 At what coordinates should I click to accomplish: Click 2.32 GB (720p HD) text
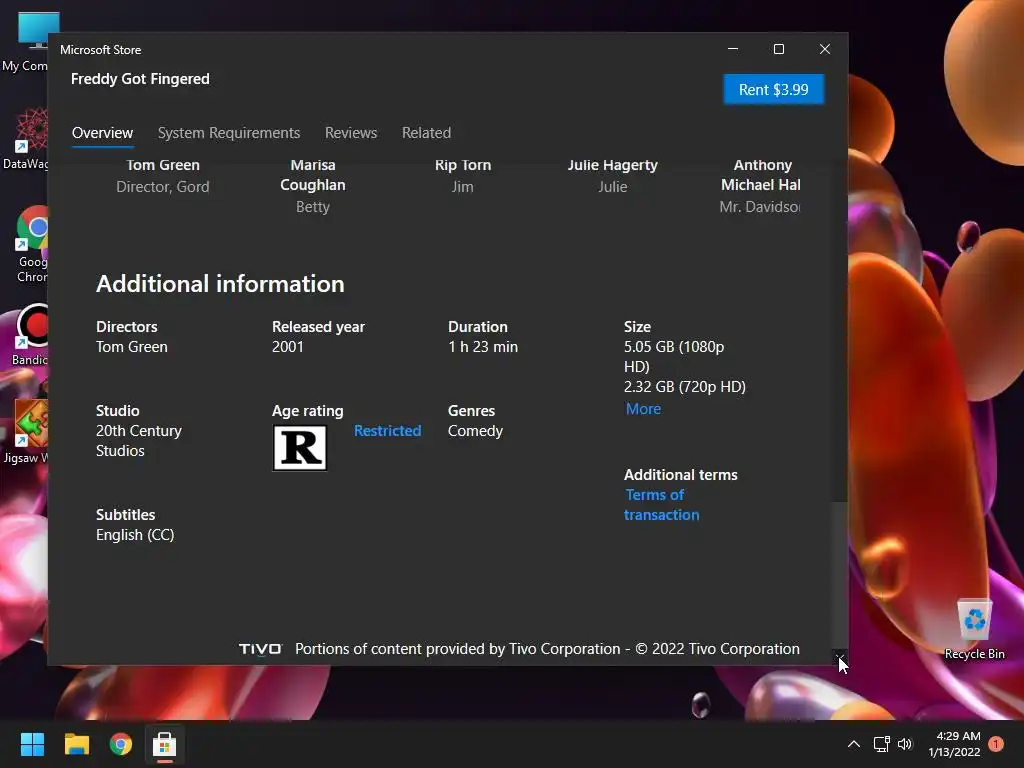click(x=684, y=387)
